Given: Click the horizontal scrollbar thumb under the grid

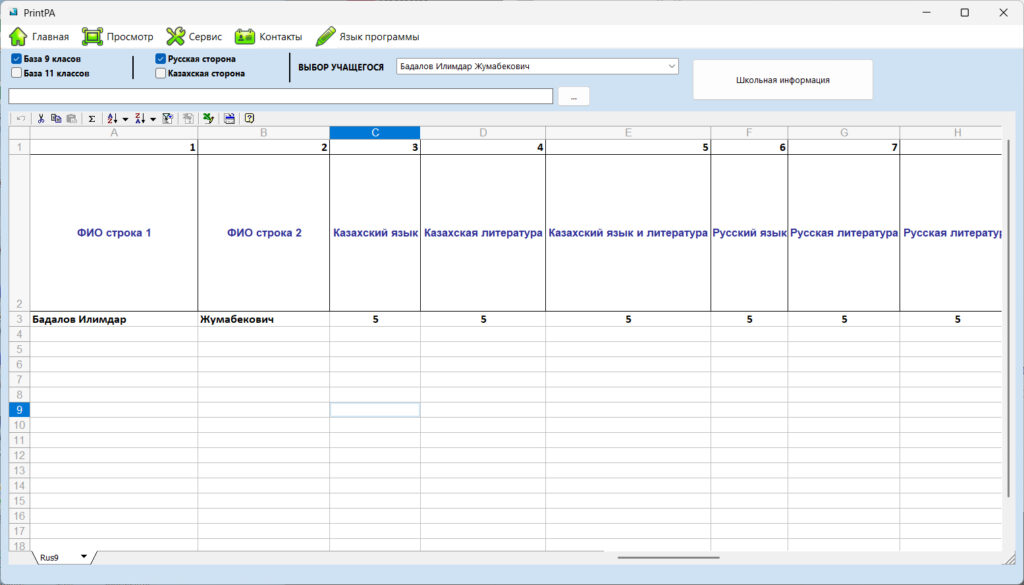Looking at the screenshot, I should click(x=669, y=558).
